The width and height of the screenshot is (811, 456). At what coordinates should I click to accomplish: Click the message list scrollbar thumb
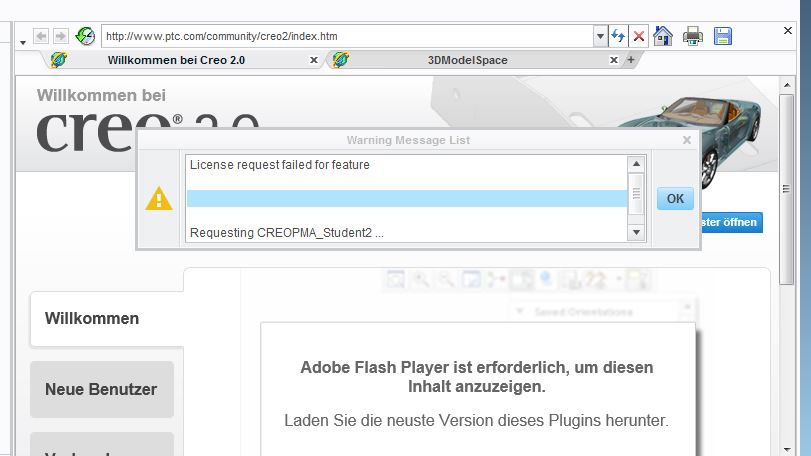tap(636, 194)
